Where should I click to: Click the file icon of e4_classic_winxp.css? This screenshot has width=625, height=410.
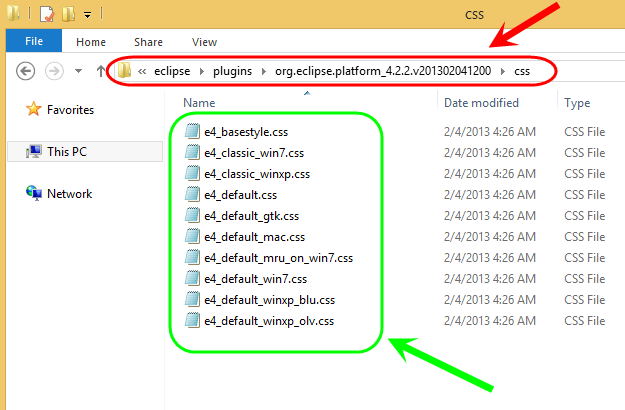tap(193, 173)
